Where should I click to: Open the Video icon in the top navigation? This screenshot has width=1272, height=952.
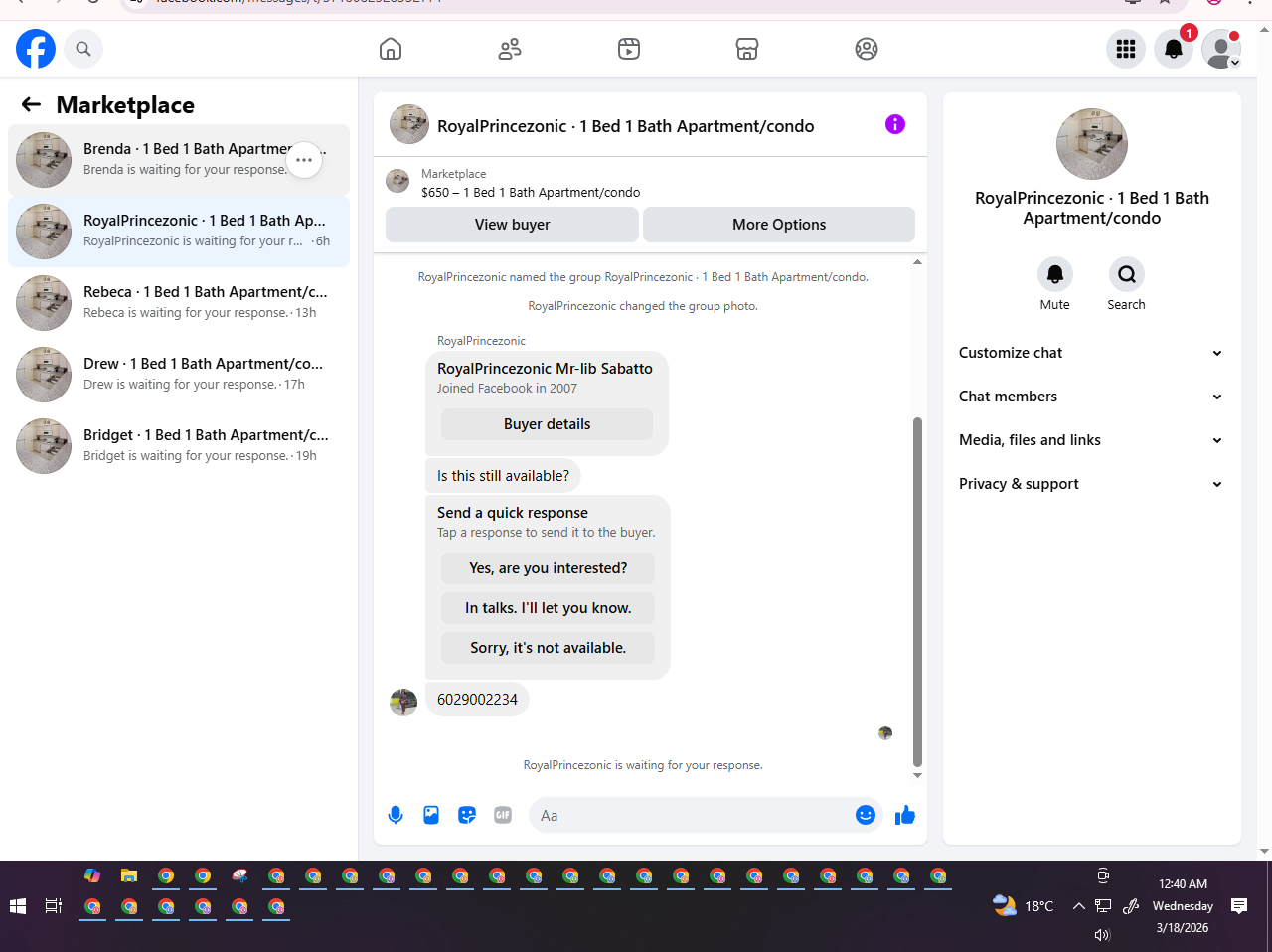(x=629, y=49)
